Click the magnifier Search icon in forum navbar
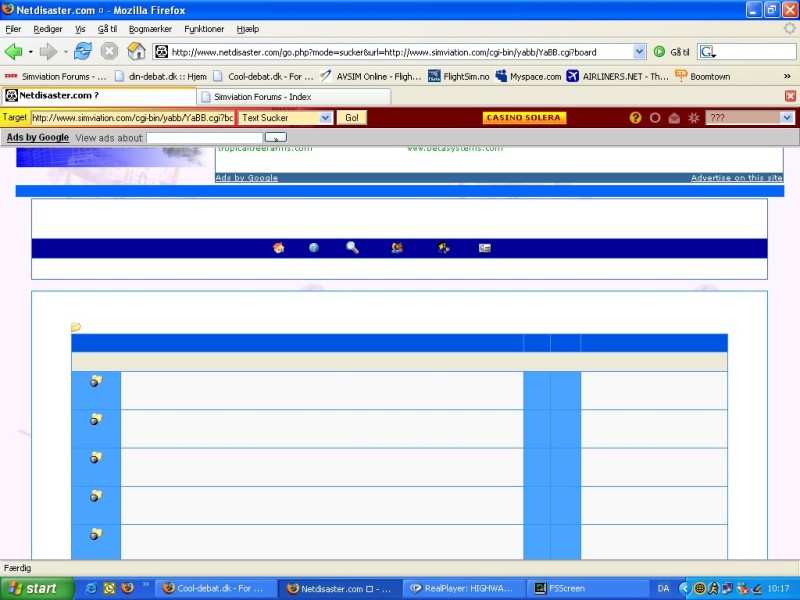The width and height of the screenshot is (800, 600). tap(352, 248)
